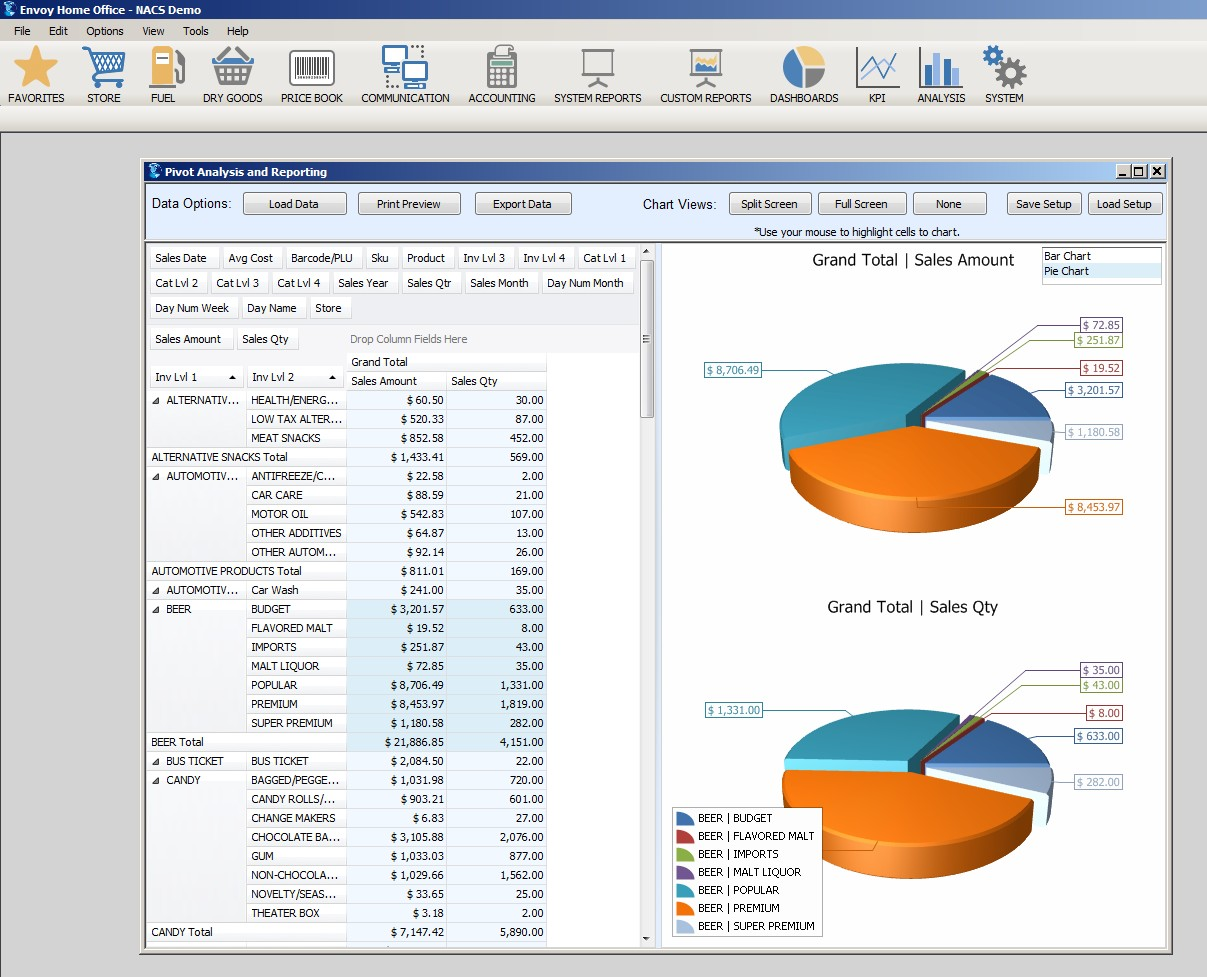Viewport: 1207px width, 977px height.
Task: Open the Fuel module icon
Action: click(x=163, y=70)
